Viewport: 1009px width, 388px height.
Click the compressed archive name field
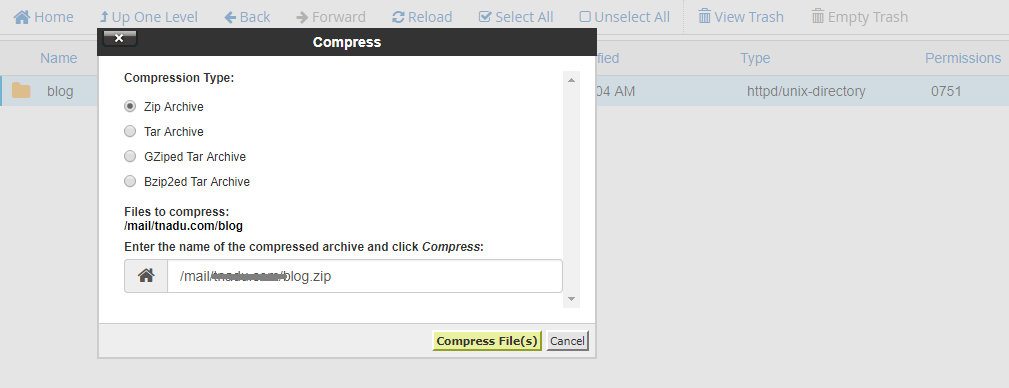click(x=365, y=276)
